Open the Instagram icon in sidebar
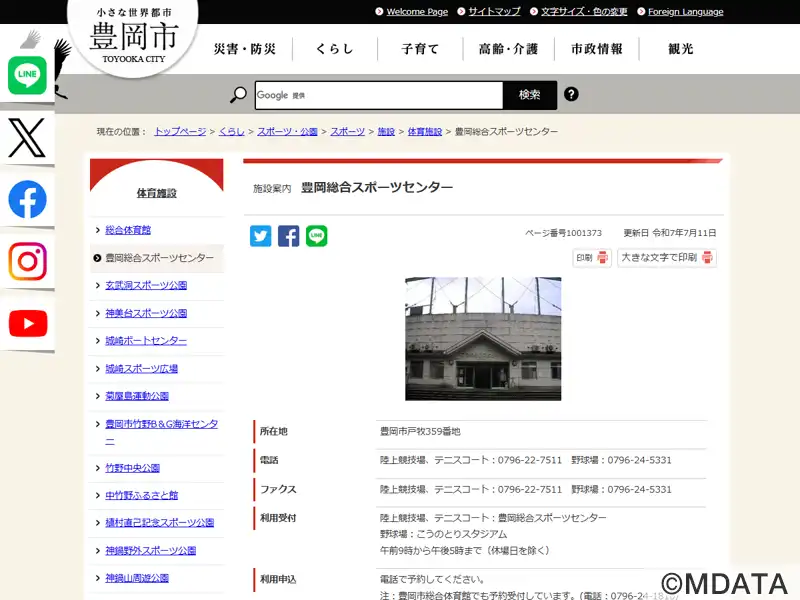 (x=27, y=262)
